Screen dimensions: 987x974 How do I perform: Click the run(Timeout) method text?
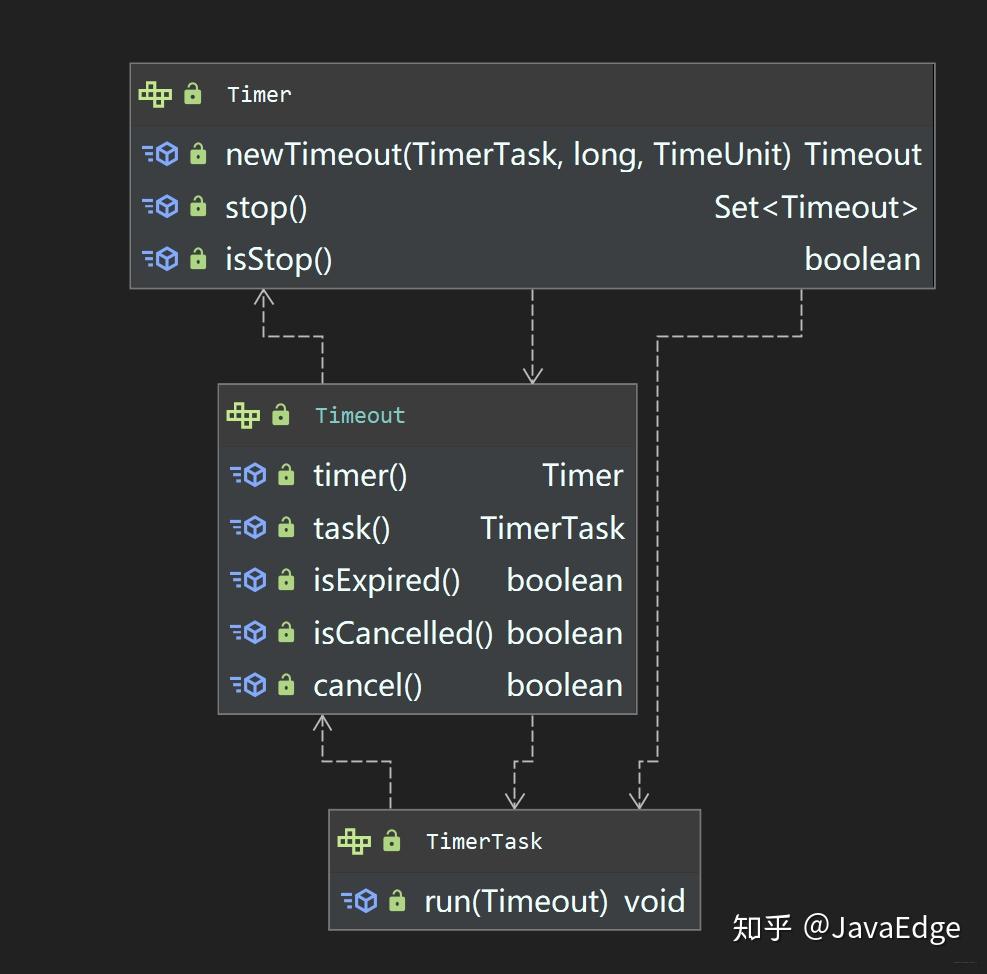tap(515, 901)
